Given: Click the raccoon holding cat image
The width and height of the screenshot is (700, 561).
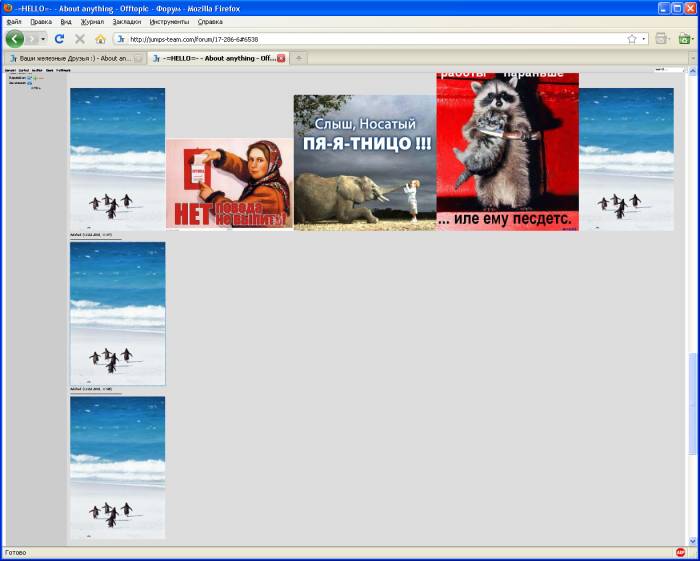Looking at the screenshot, I should pos(507,150).
